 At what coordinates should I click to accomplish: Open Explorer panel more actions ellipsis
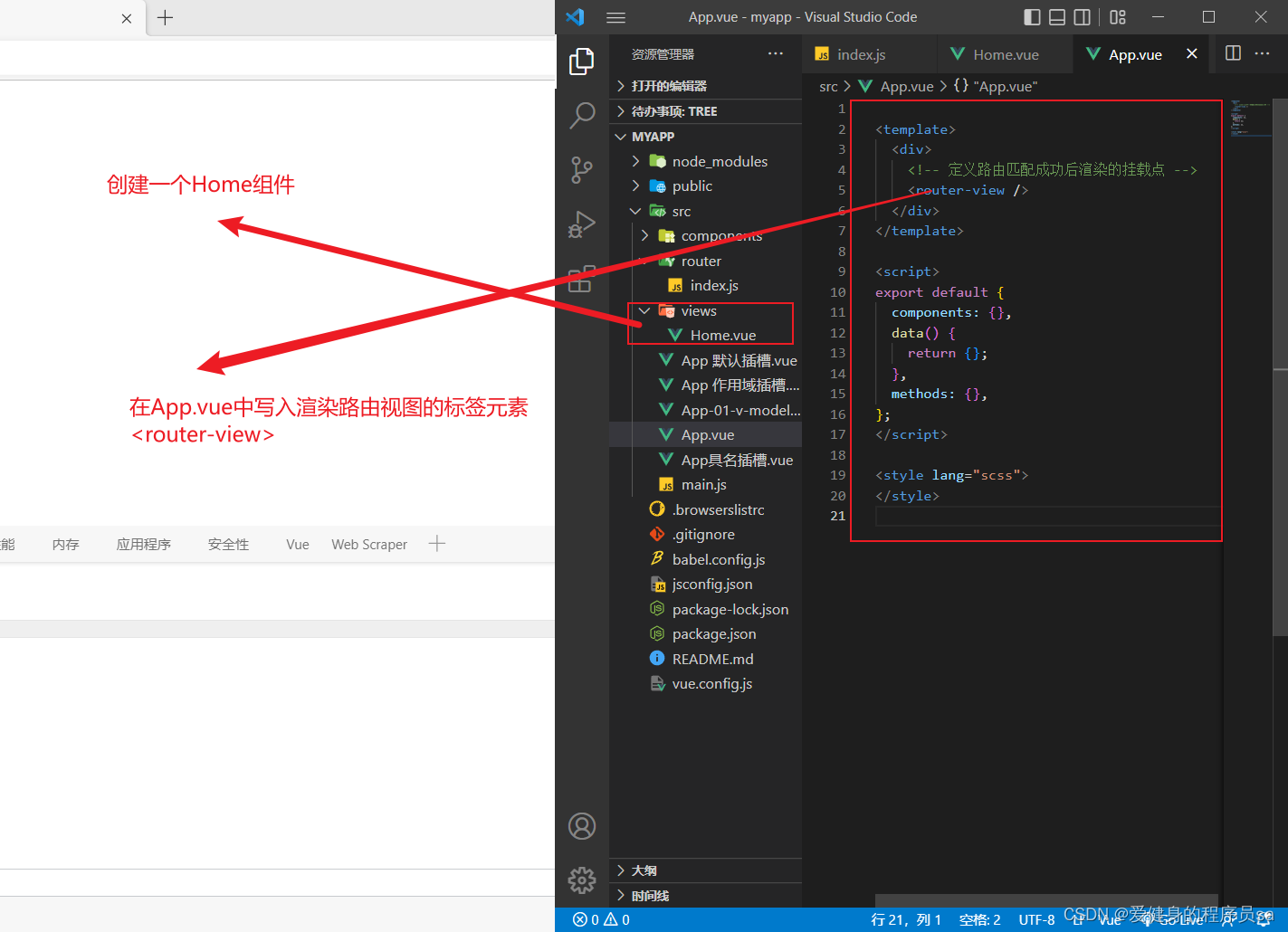click(x=776, y=53)
